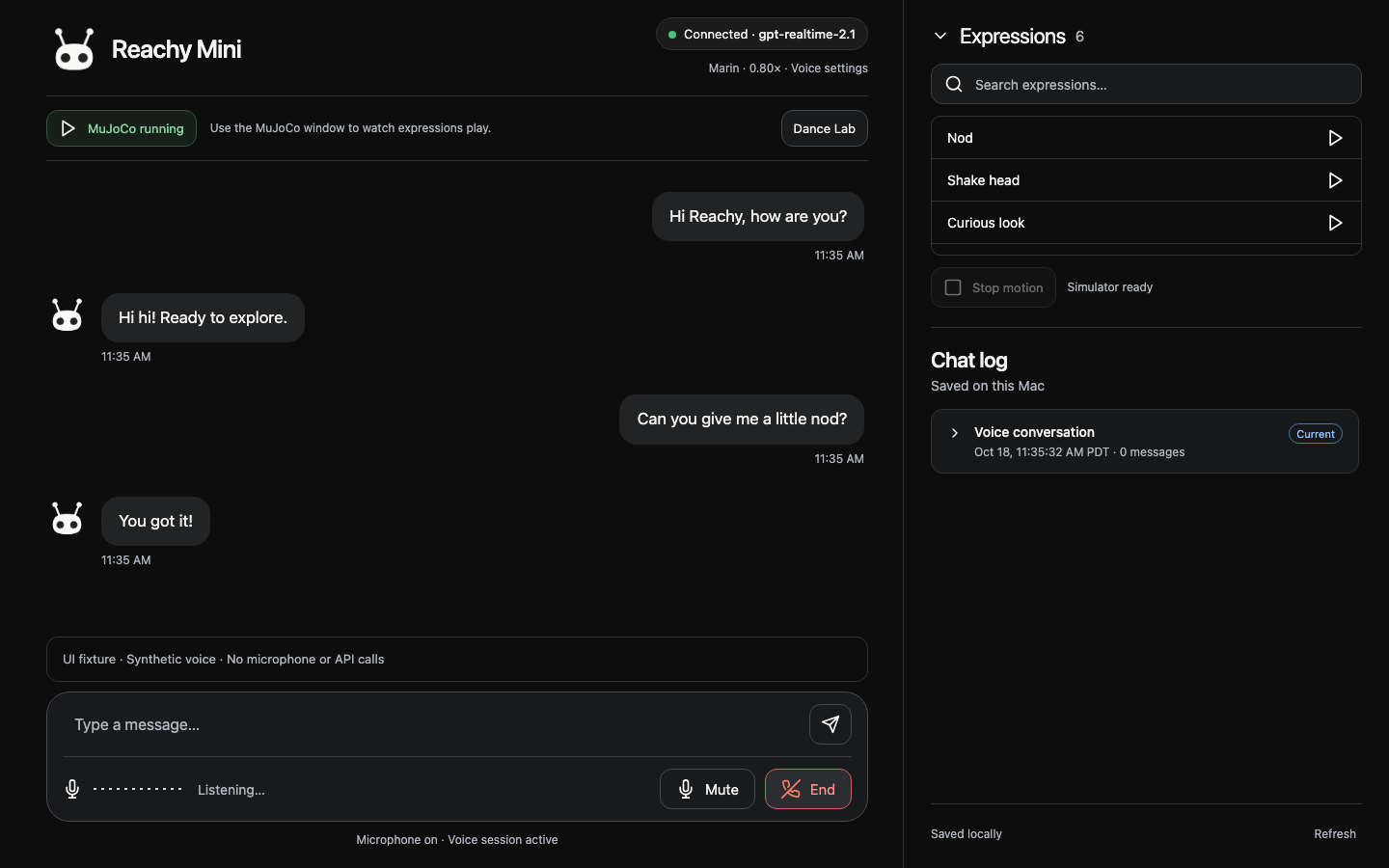Play the Shake head expression
This screenshot has width=1389, height=868.
pyautogui.click(x=1335, y=180)
